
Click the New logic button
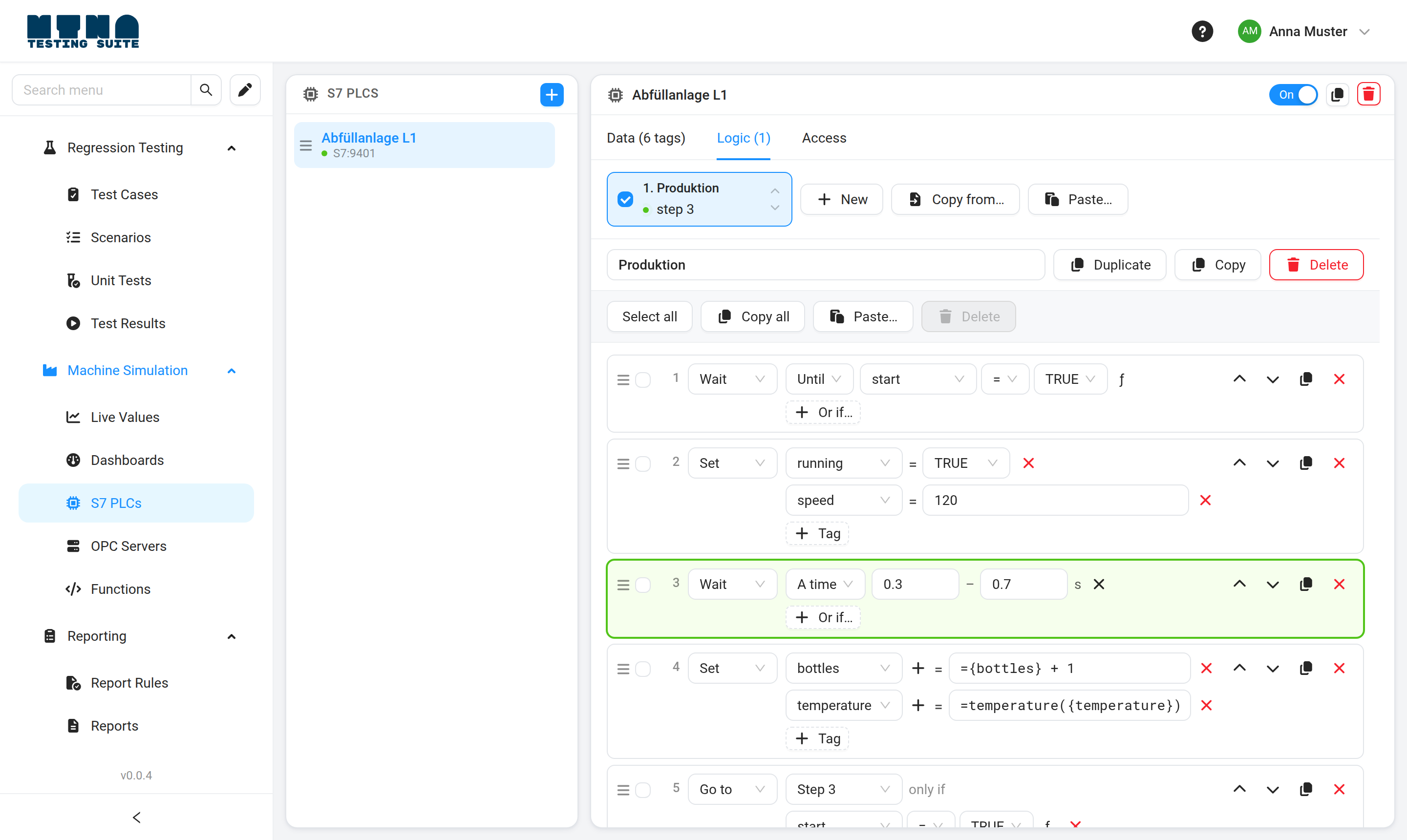841,199
